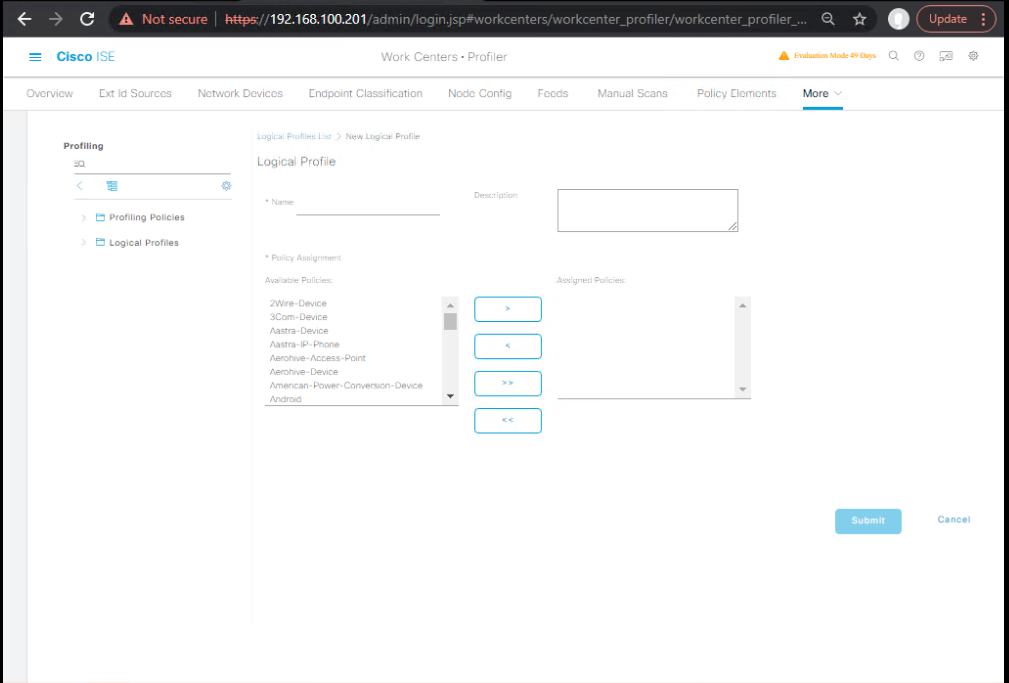Click the Assigned Policies scroll up arrow
The height and width of the screenshot is (683, 1009).
(x=743, y=305)
